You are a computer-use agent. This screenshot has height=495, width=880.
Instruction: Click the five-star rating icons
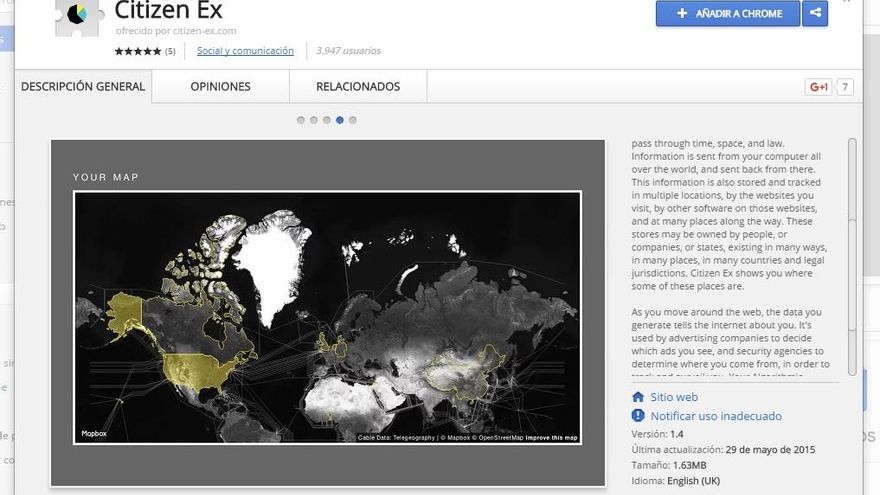137,51
